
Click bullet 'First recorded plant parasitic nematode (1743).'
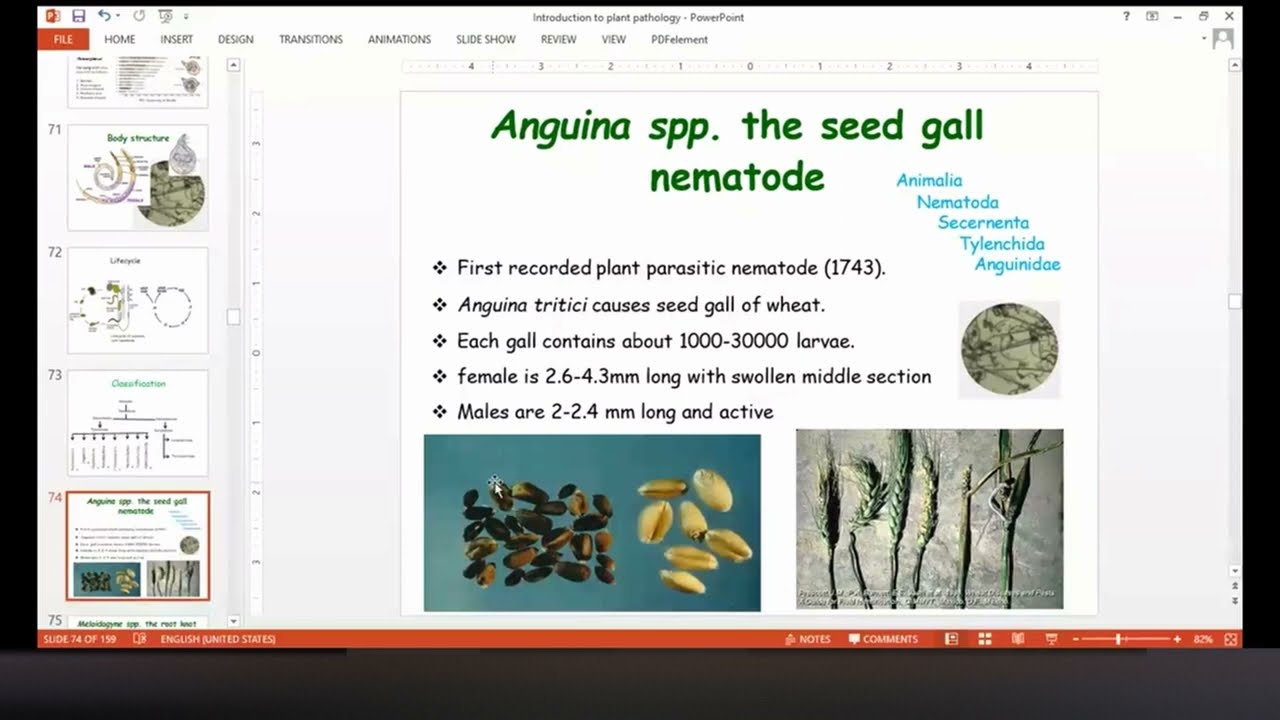[671, 268]
